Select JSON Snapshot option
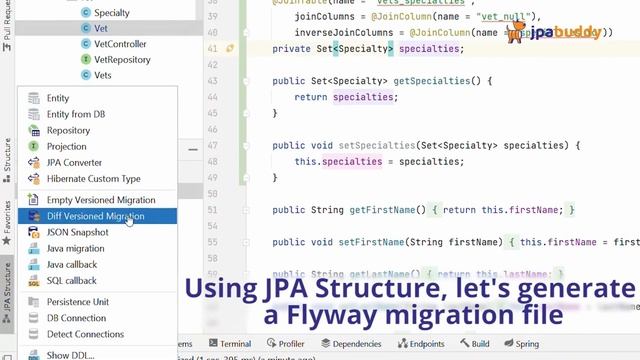 coord(98,232)
